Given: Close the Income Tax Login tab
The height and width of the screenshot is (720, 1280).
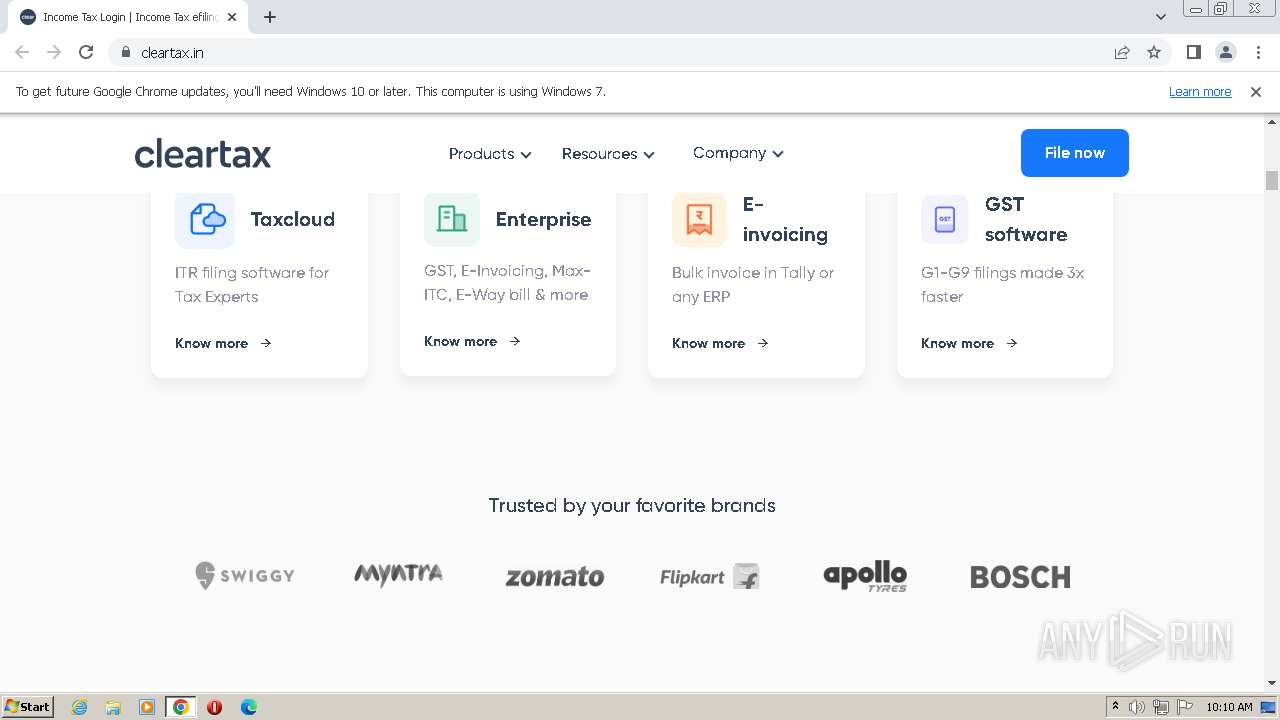Looking at the screenshot, I should [232, 17].
